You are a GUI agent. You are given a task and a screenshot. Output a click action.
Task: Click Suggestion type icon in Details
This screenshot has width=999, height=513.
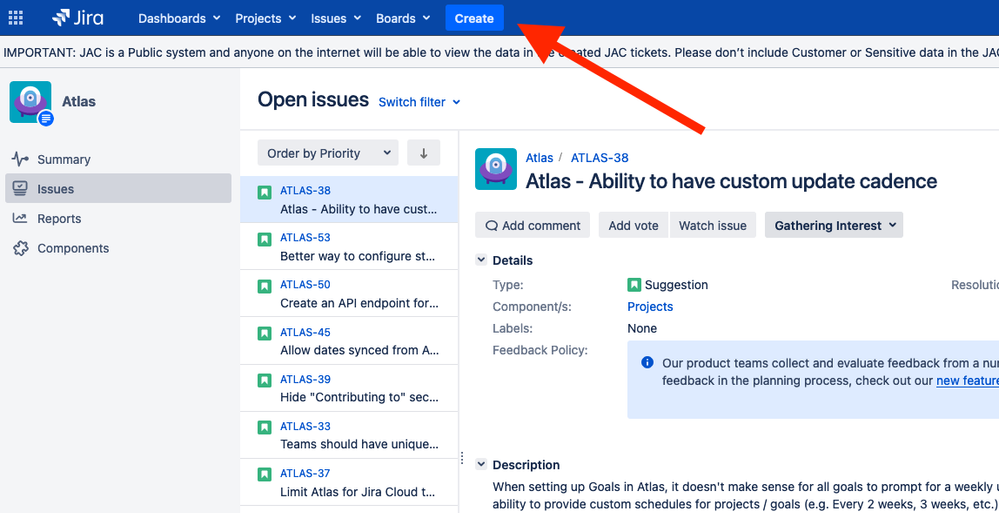[x=634, y=285]
